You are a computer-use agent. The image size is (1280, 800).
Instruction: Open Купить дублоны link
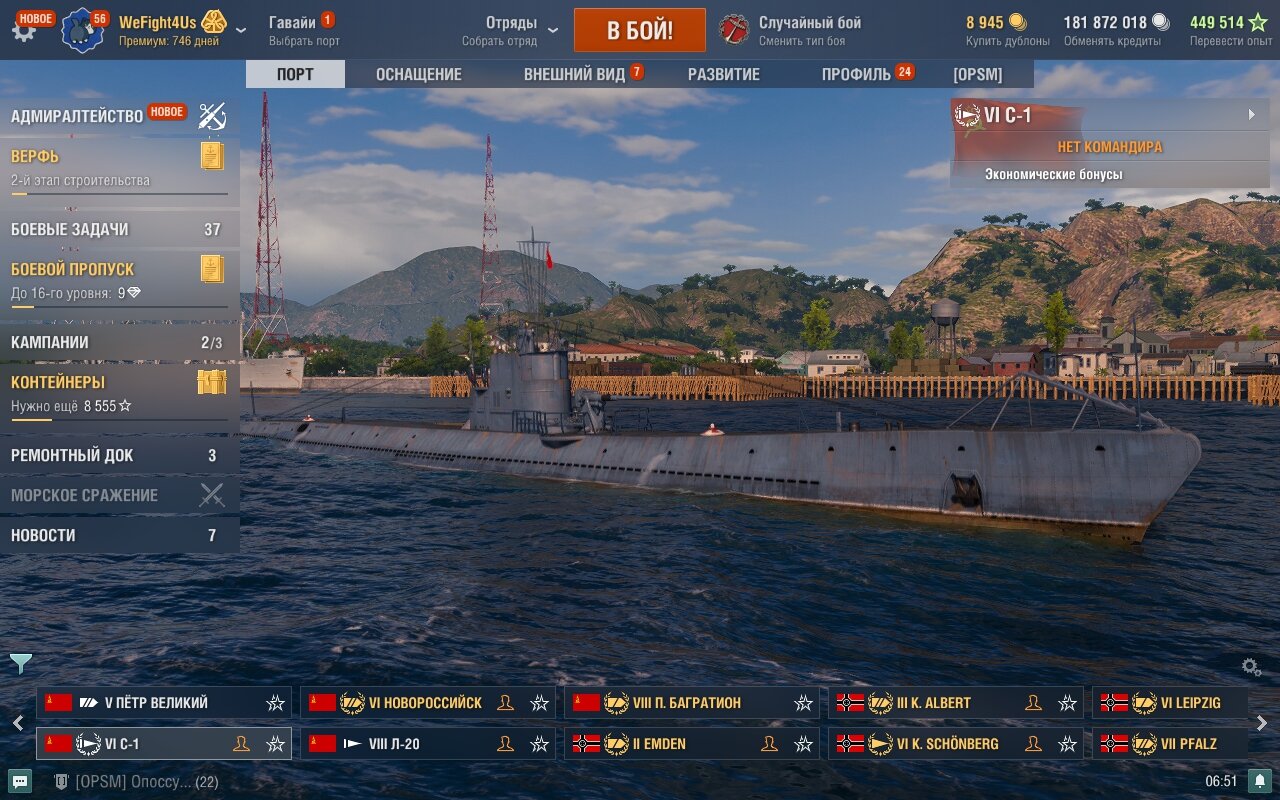1008,41
